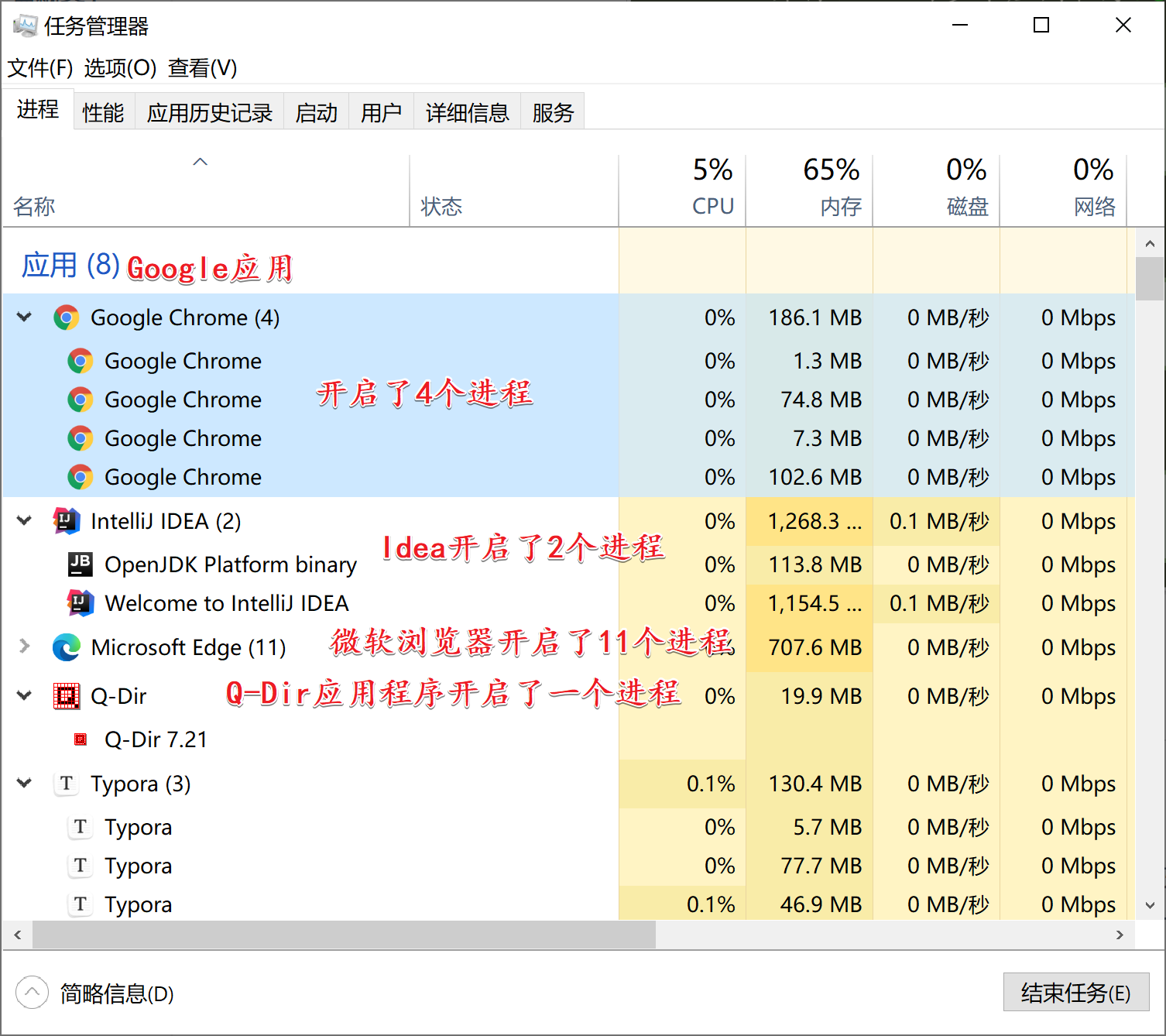1166x1036 pixels.
Task: Click the vertical scrollbar thumb
Action: (1150, 279)
